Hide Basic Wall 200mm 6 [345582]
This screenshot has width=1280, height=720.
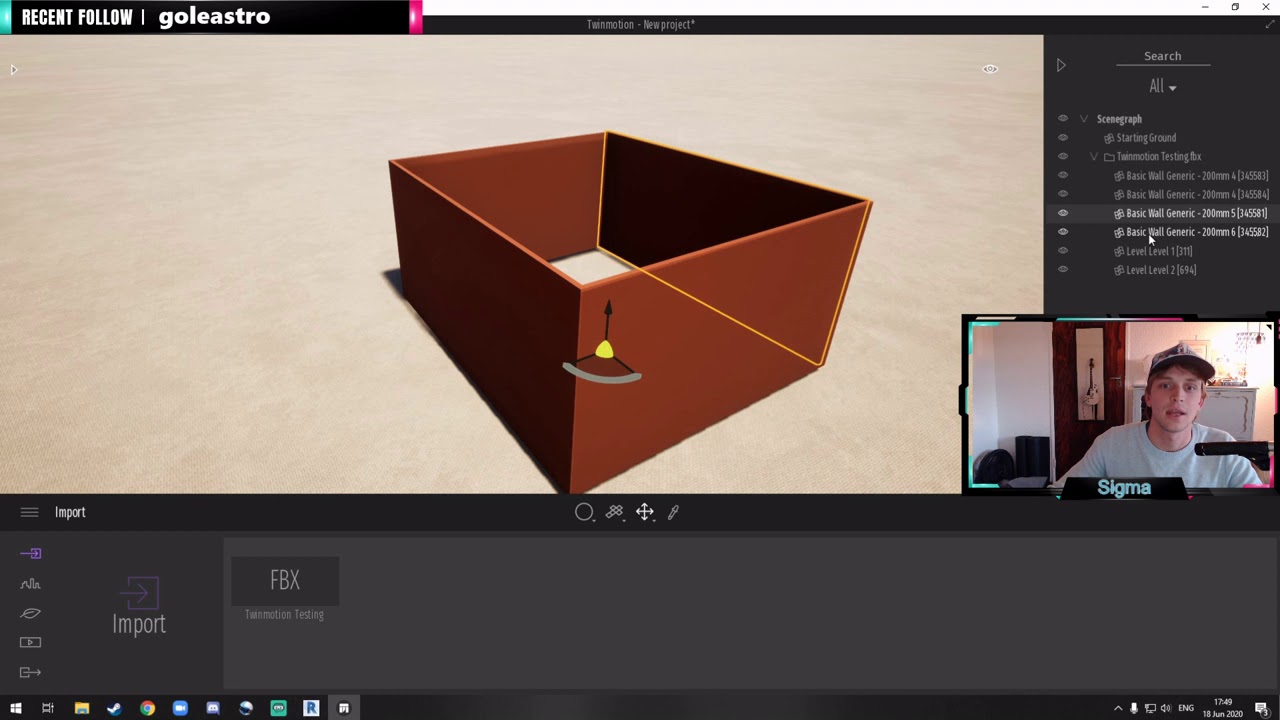coord(1063,232)
